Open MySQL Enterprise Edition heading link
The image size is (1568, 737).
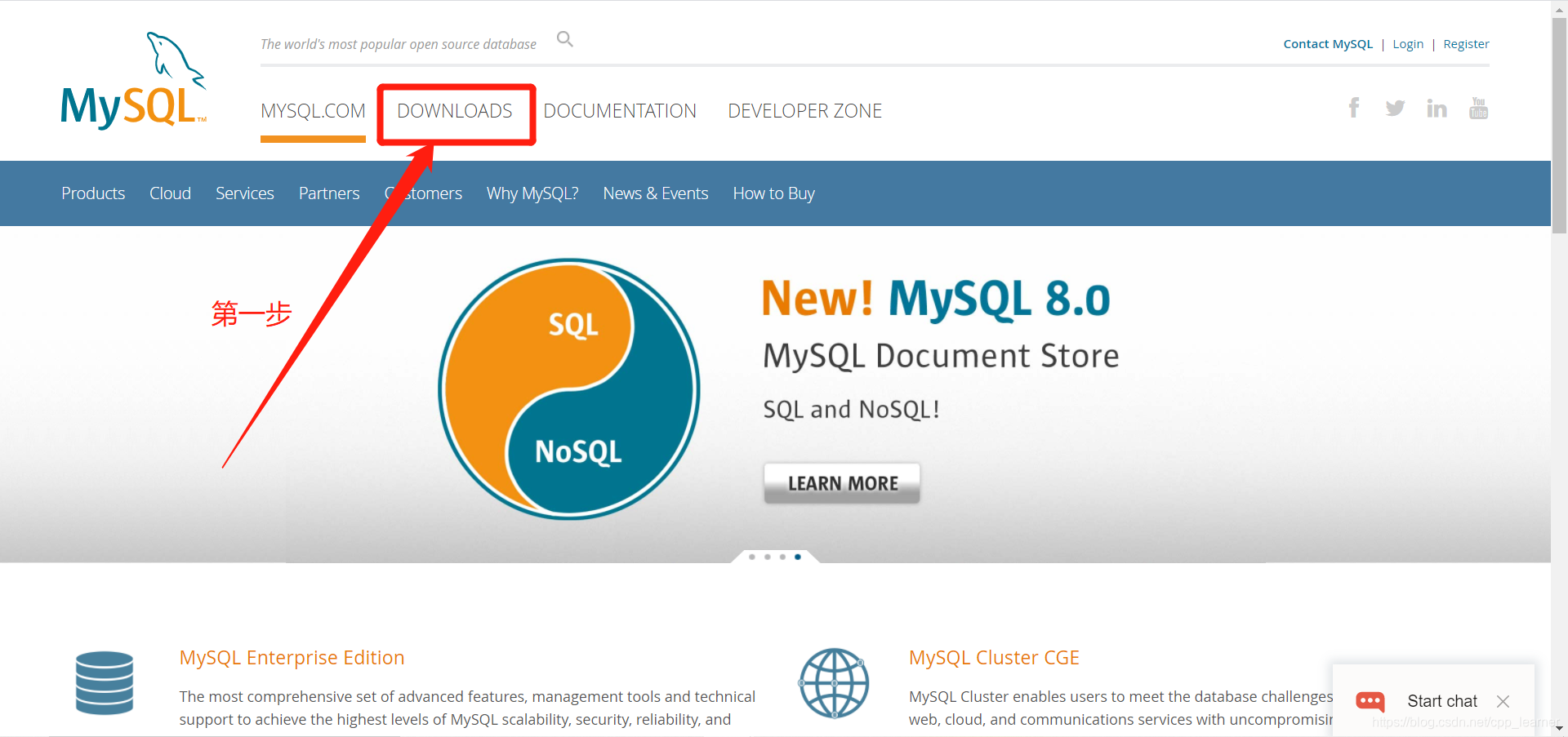(292, 658)
